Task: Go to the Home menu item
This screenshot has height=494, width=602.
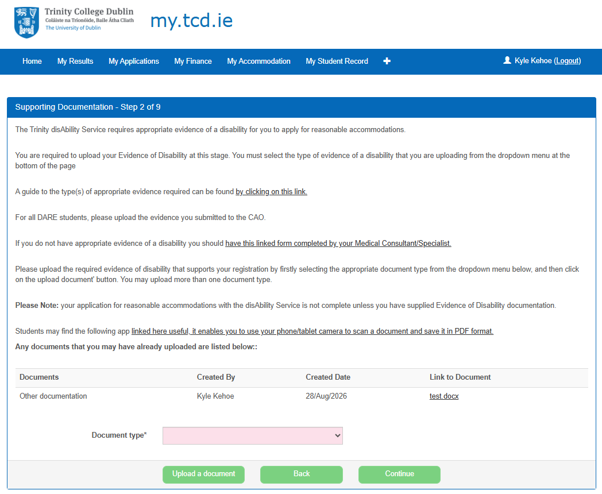Action: 32,61
